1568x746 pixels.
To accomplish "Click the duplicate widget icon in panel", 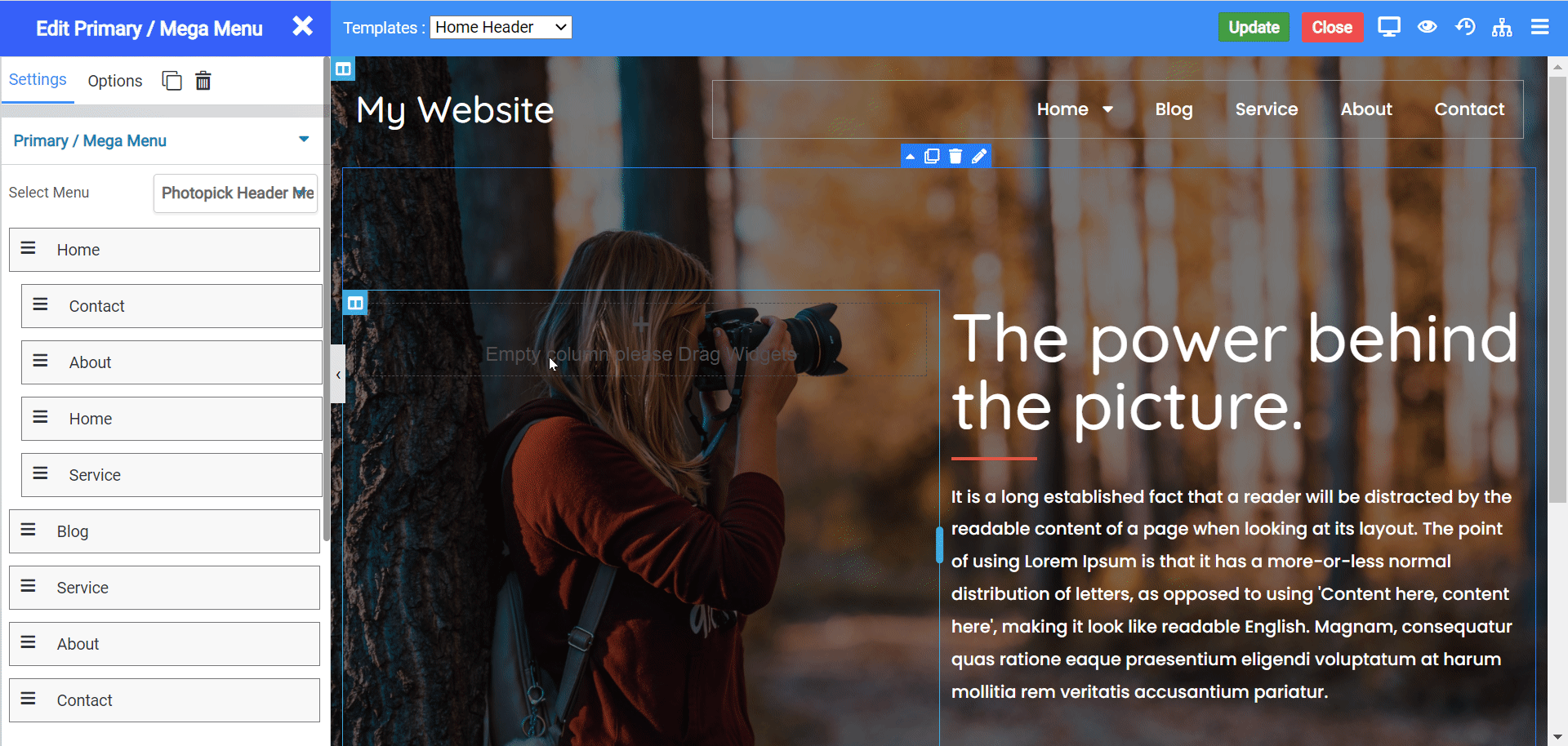I will pyautogui.click(x=171, y=81).
